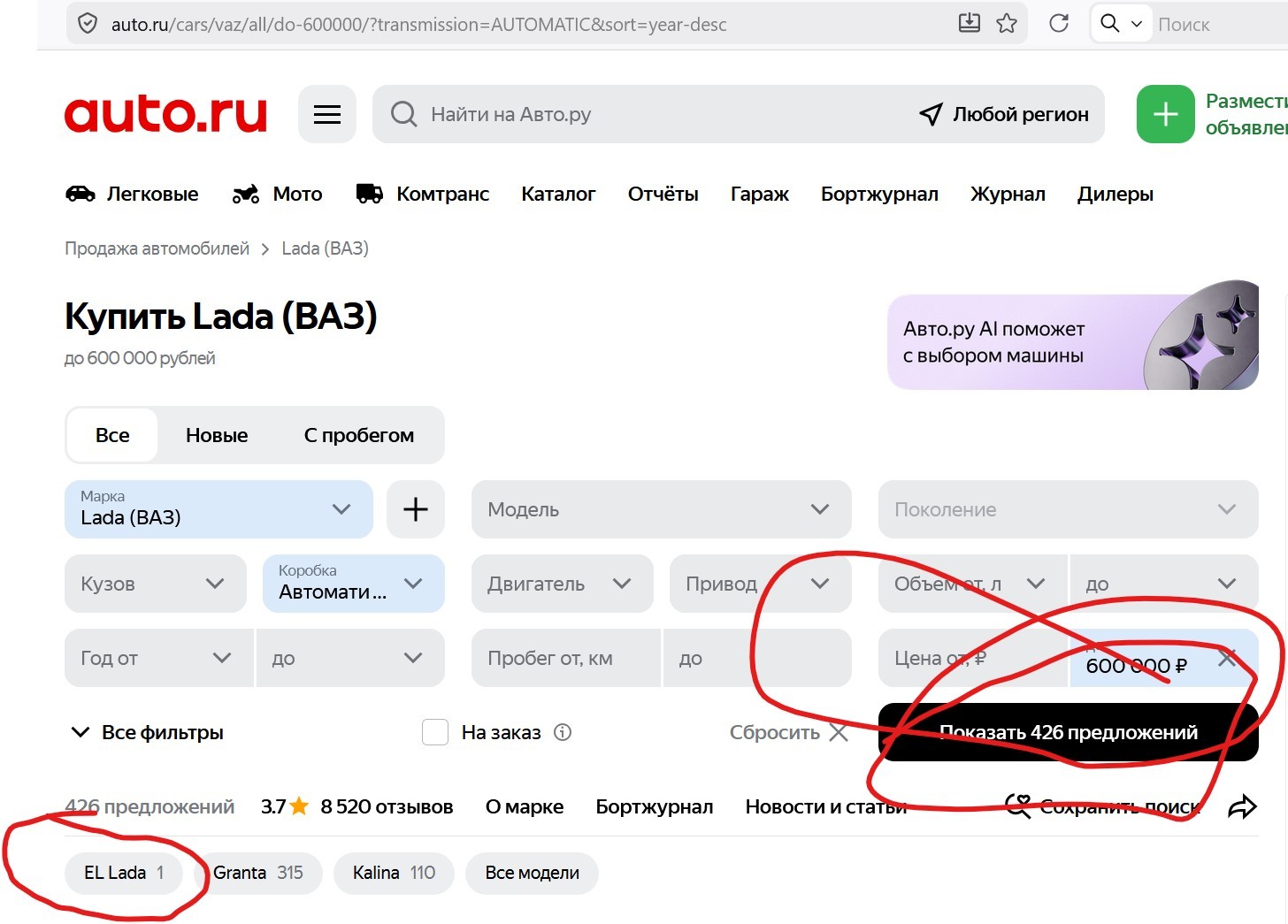Follow the Продажа автомобилей breadcrumb
This screenshot has height=924, width=1288.
157,248
